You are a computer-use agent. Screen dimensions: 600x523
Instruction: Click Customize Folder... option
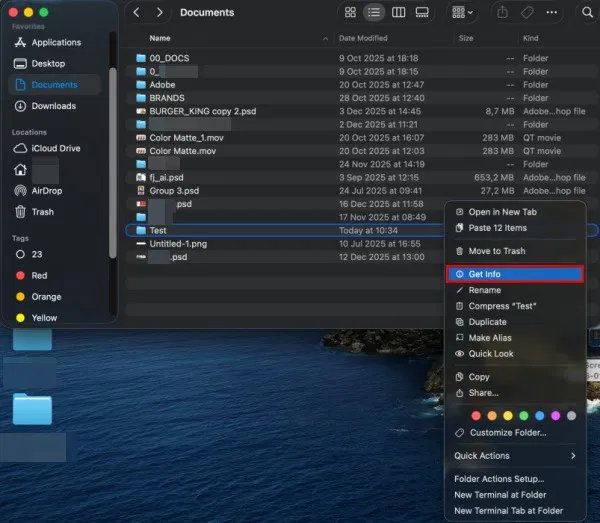coord(507,433)
